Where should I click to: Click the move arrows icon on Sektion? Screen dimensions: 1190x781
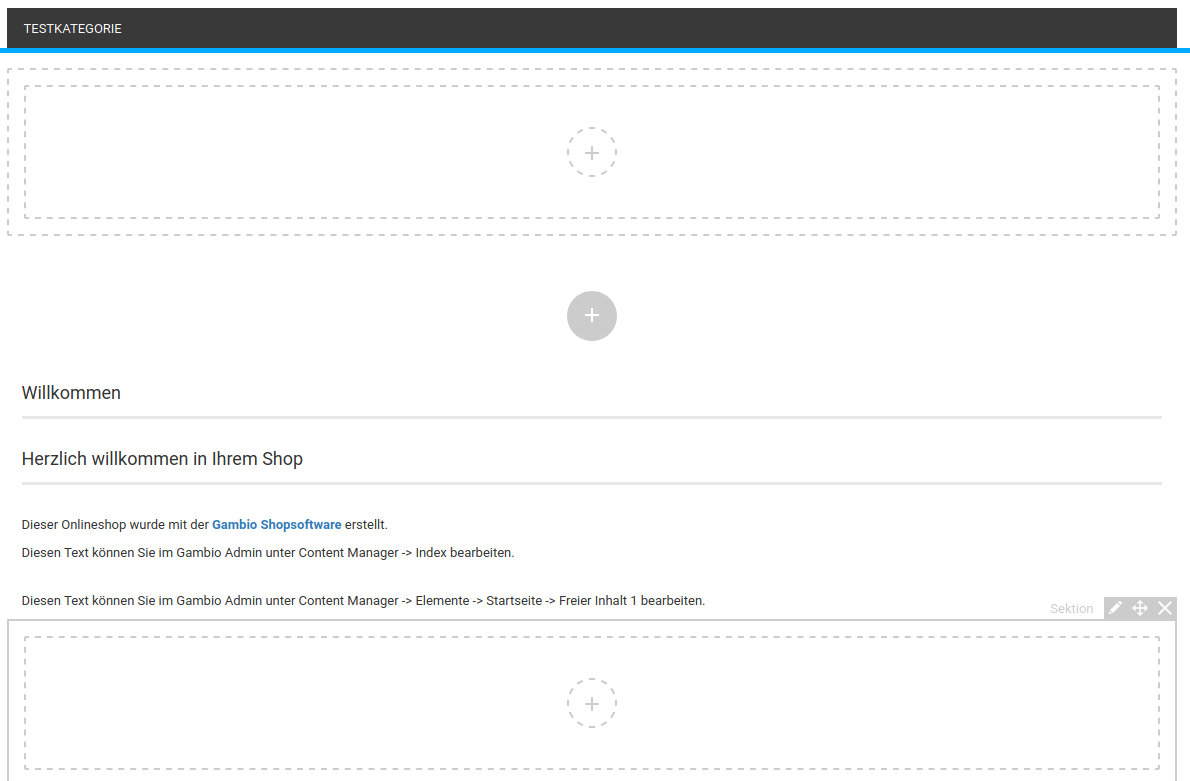tap(1140, 608)
